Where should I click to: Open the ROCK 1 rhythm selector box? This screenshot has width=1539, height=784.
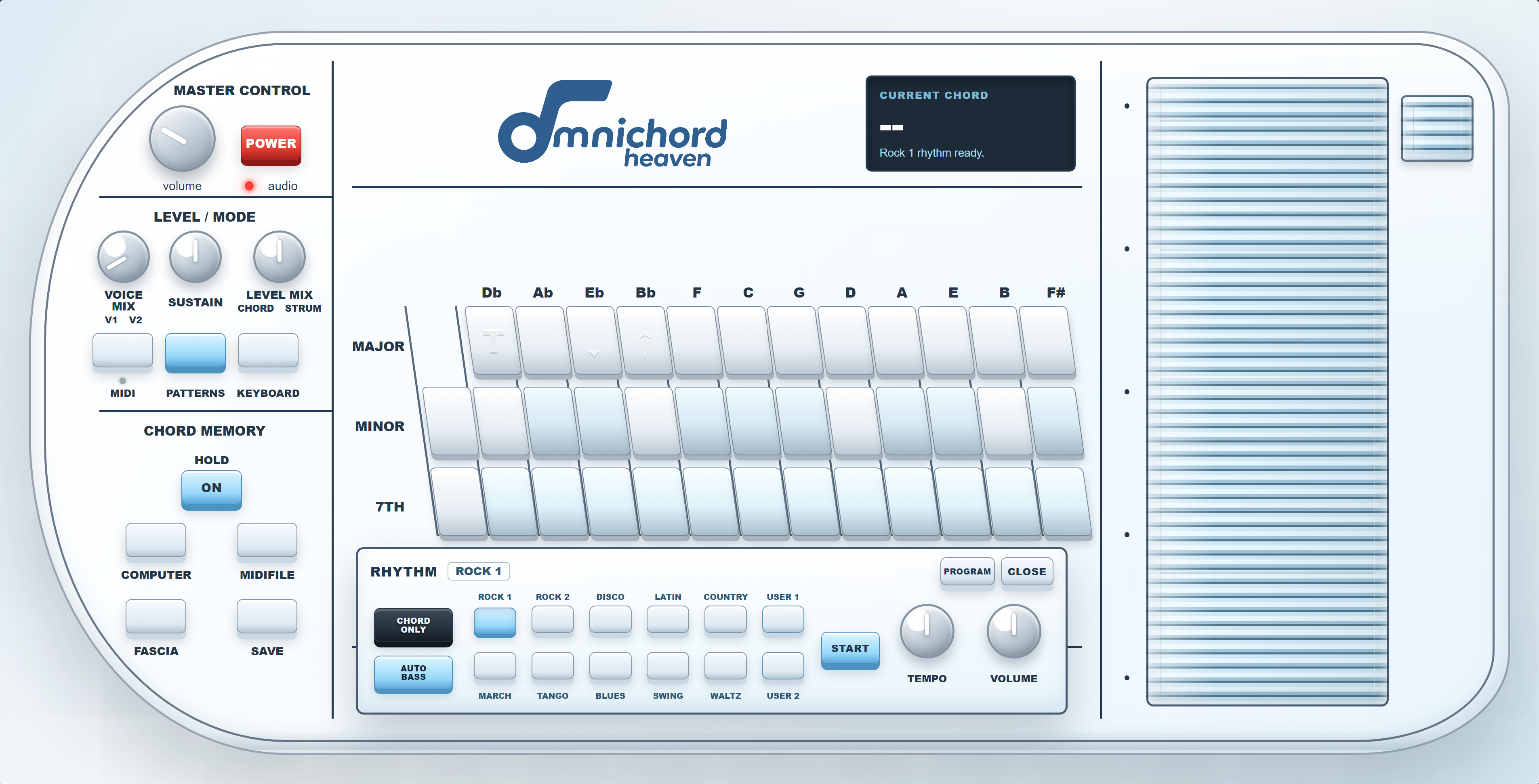point(479,571)
